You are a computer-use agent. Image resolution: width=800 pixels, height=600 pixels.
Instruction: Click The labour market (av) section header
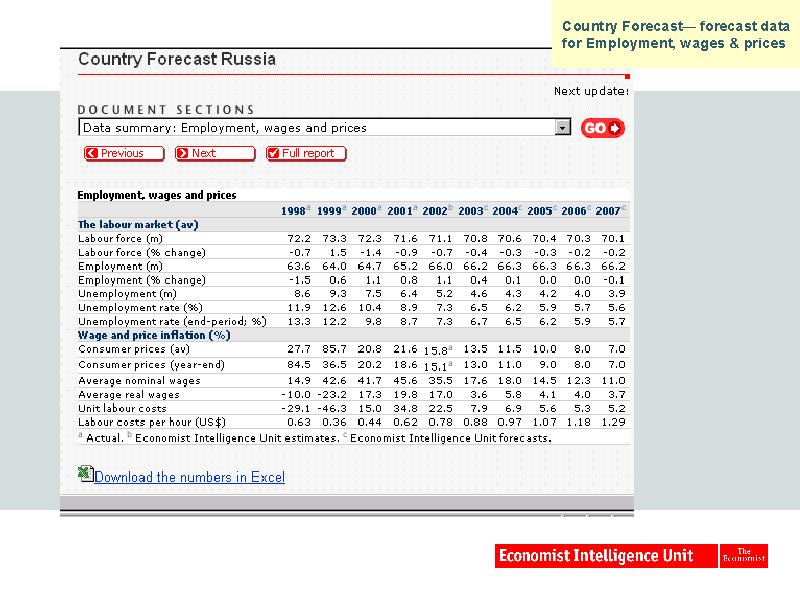pyautogui.click(x=138, y=224)
